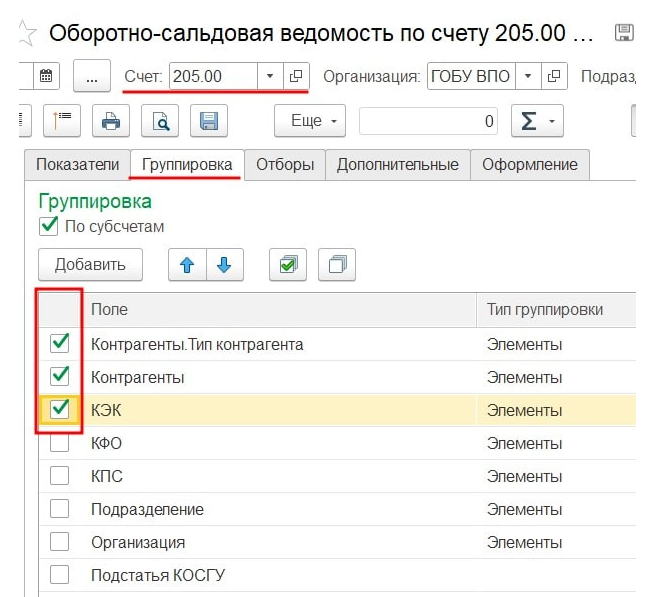Select the КФО field text
Image resolution: width=647 pixels, height=597 pixels.
[106, 444]
